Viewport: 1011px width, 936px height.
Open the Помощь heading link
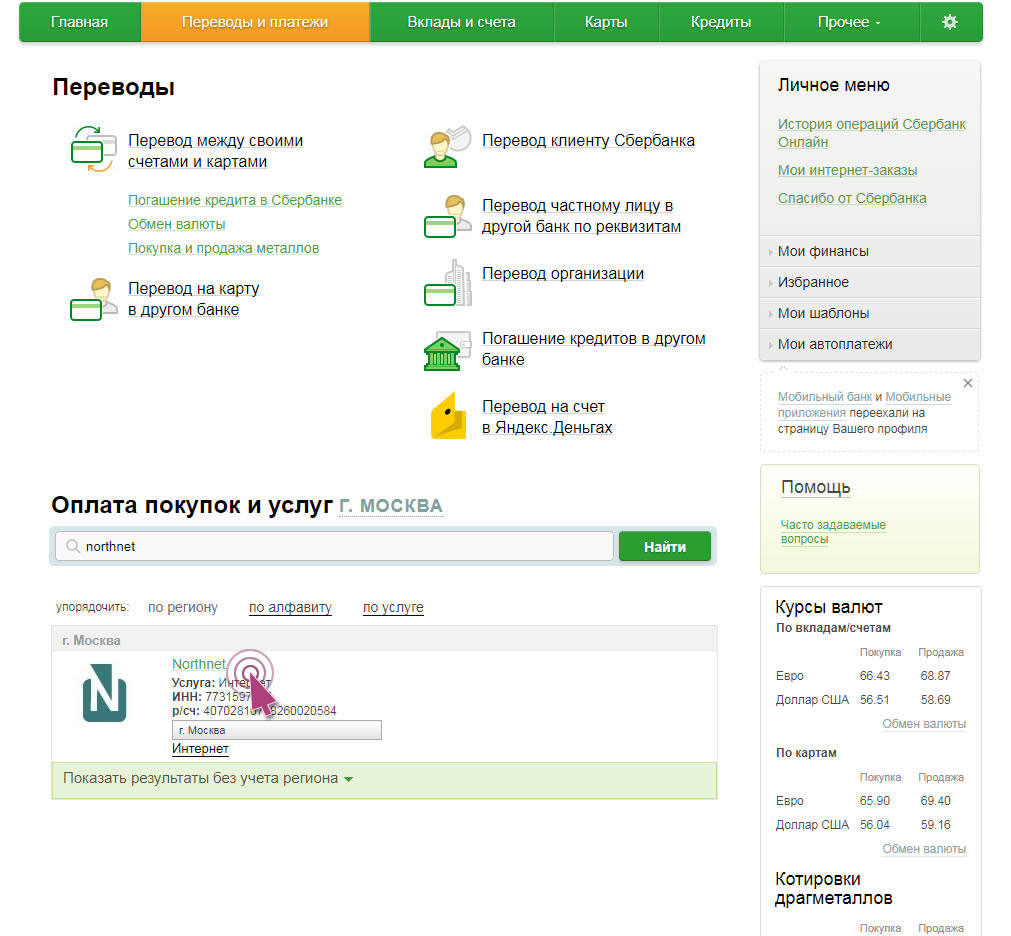click(816, 487)
